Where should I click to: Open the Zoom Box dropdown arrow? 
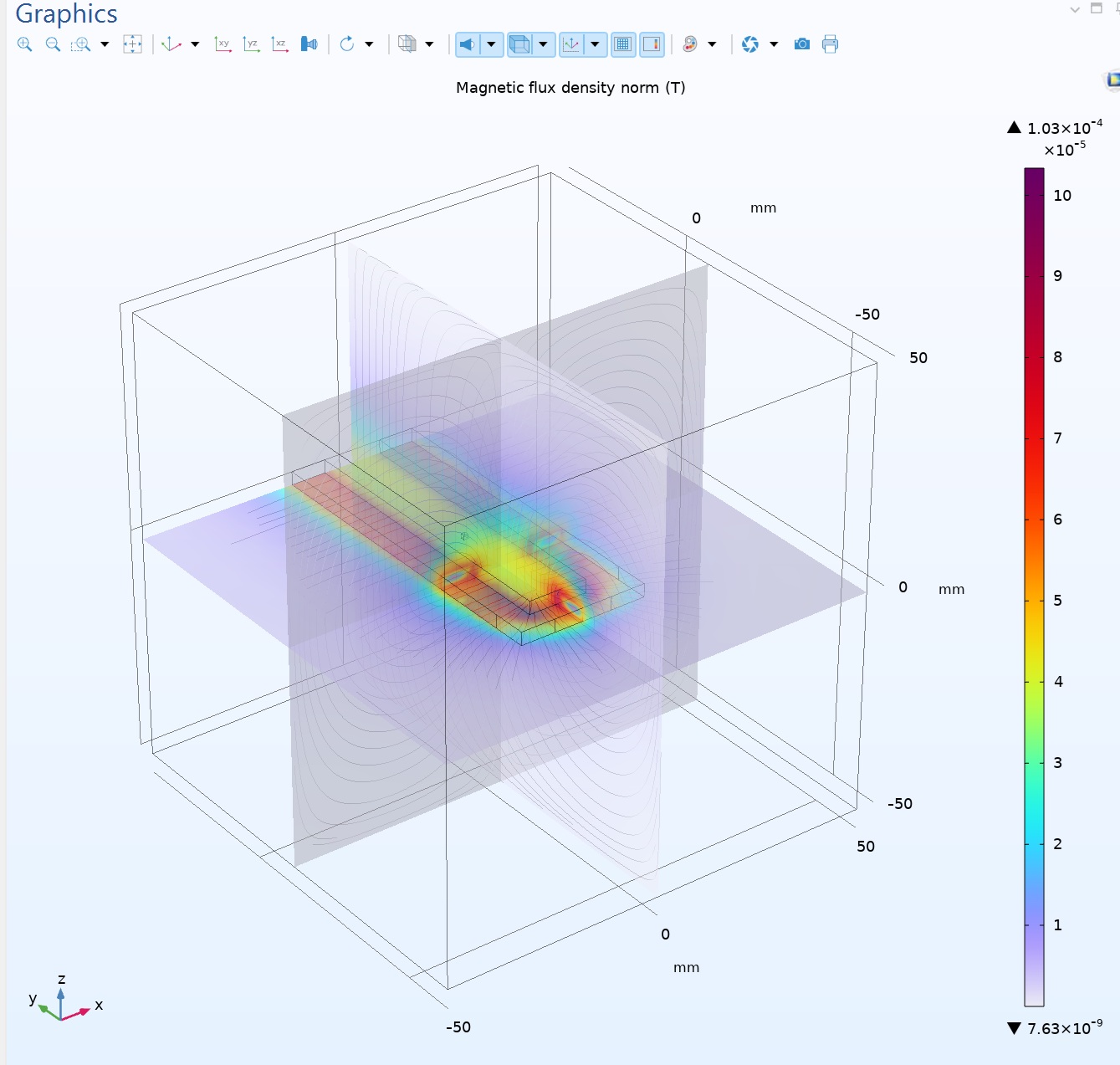(x=105, y=44)
